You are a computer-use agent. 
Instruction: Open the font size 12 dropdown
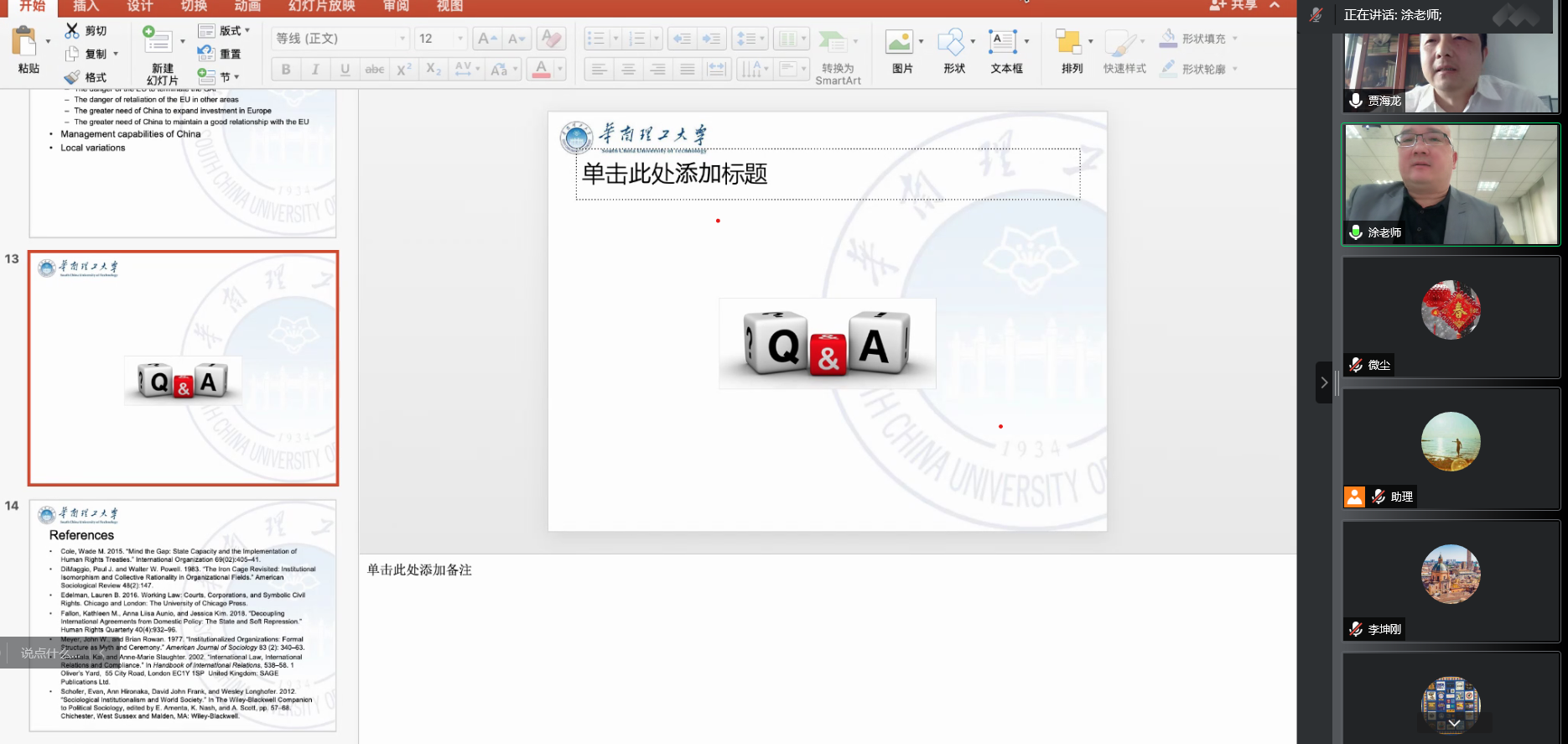click(459, 39)
